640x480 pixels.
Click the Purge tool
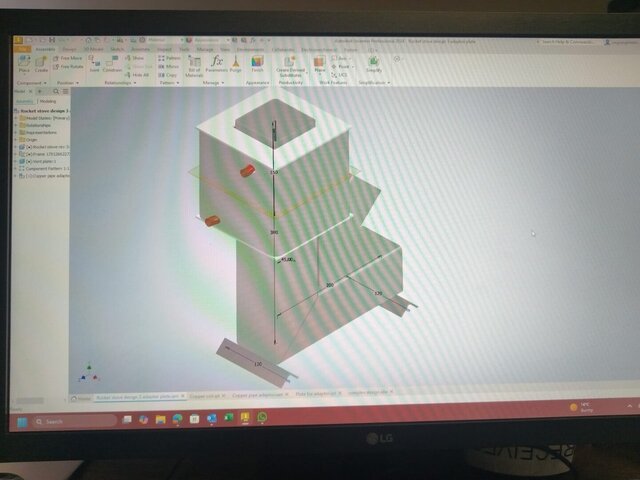[x=236, y=64]
